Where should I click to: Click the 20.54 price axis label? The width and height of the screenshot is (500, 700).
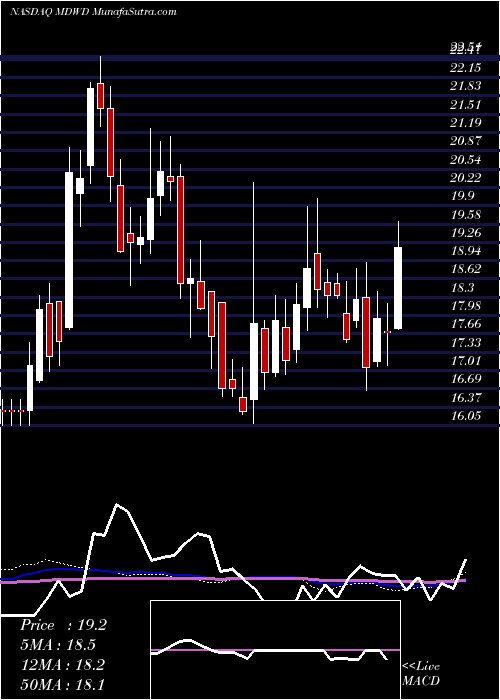(466, 159)
